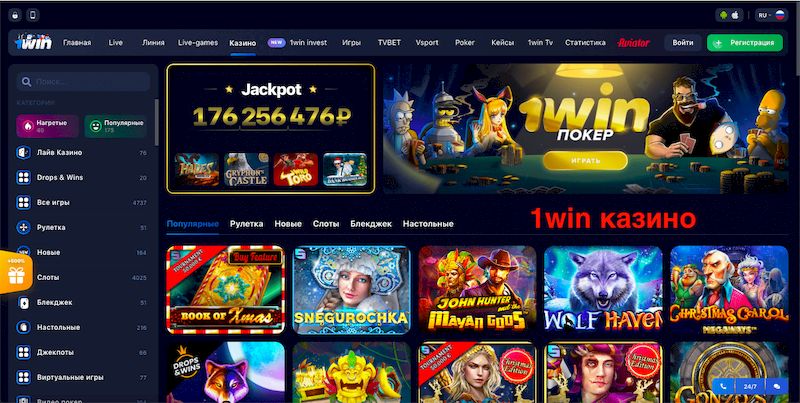Open the Казино navigation menu item
Viewport: 800px width, 403px height.
[x=242, y=43]
